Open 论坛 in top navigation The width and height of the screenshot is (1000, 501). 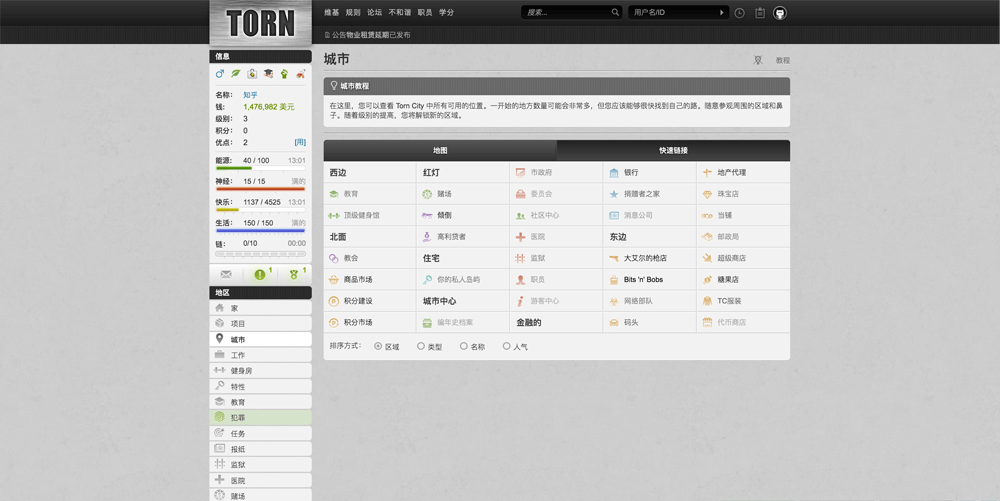point(374,12)
